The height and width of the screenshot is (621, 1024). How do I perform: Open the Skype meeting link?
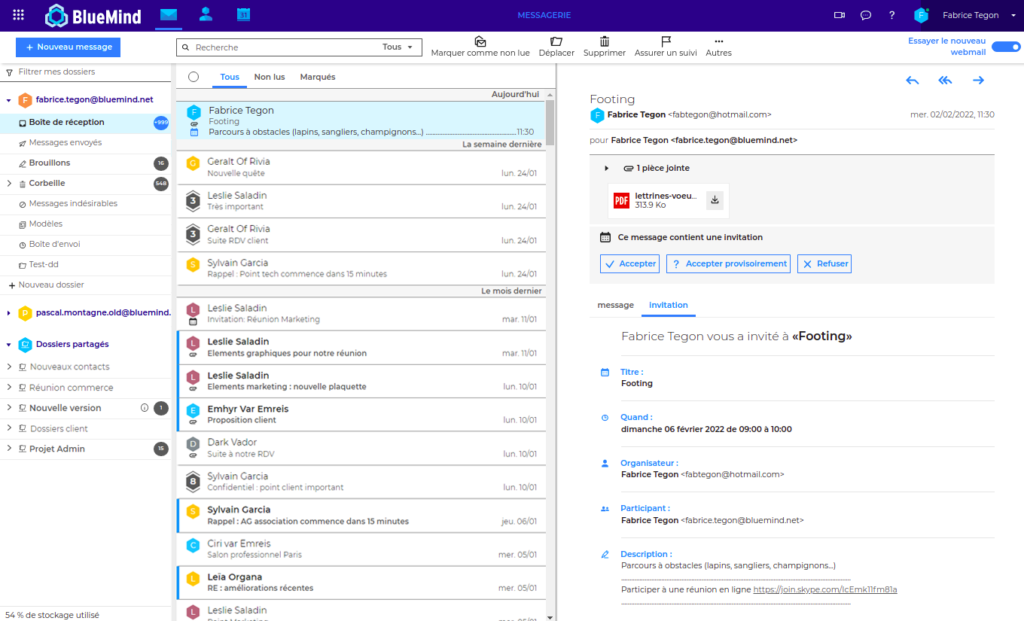pyautogui.click(x=824, y=589)
